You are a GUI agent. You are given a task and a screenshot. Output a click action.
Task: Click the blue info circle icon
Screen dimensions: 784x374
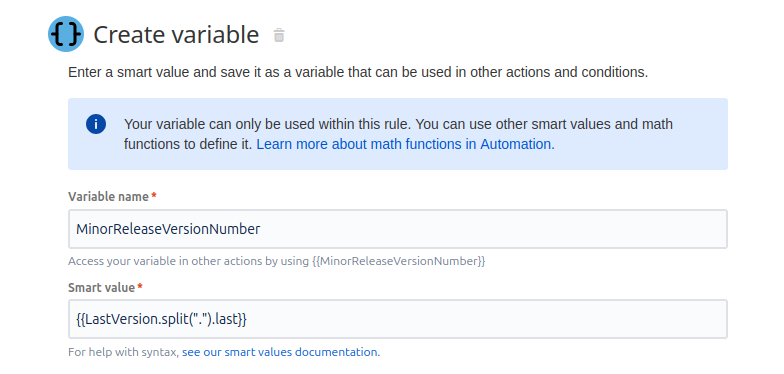coord(96,124)
